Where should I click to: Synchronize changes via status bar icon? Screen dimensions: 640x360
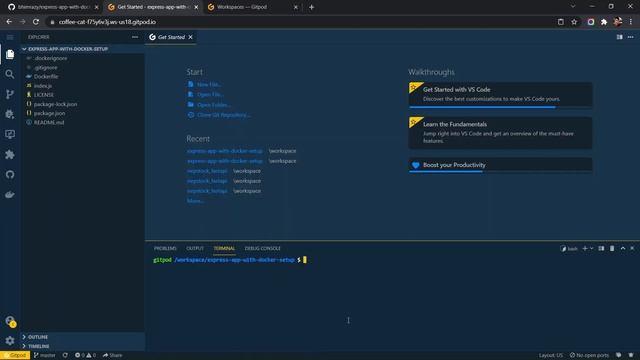[65, 355]
